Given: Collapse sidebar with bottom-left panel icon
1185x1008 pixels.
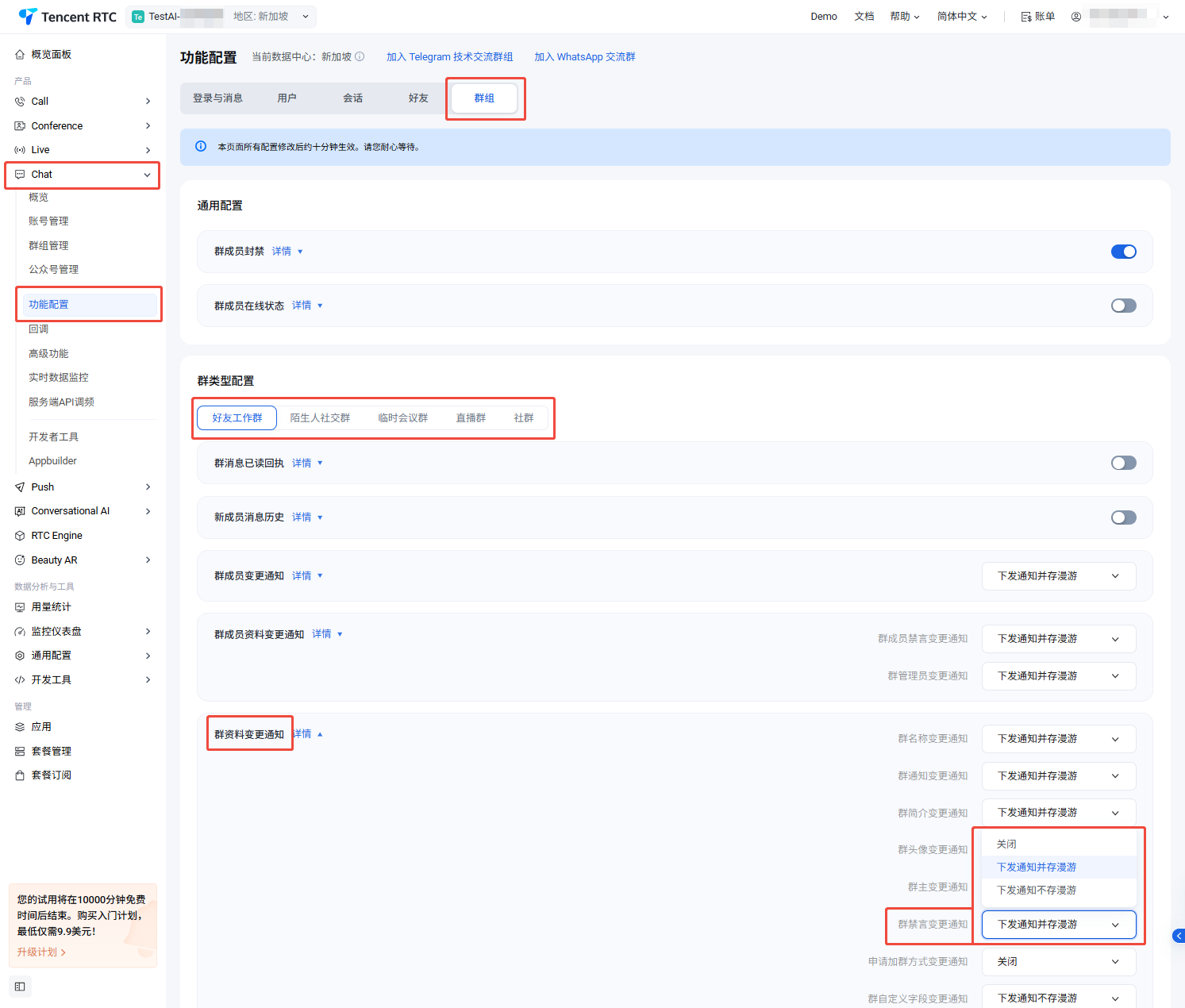Looking at the screenshot, I should [x=20, y=987].
